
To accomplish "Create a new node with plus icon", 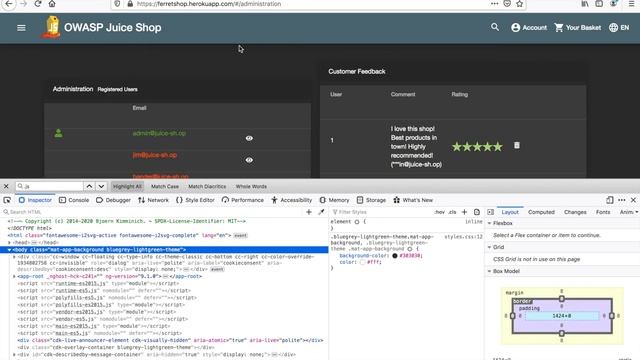I will (x=309, y=212).
